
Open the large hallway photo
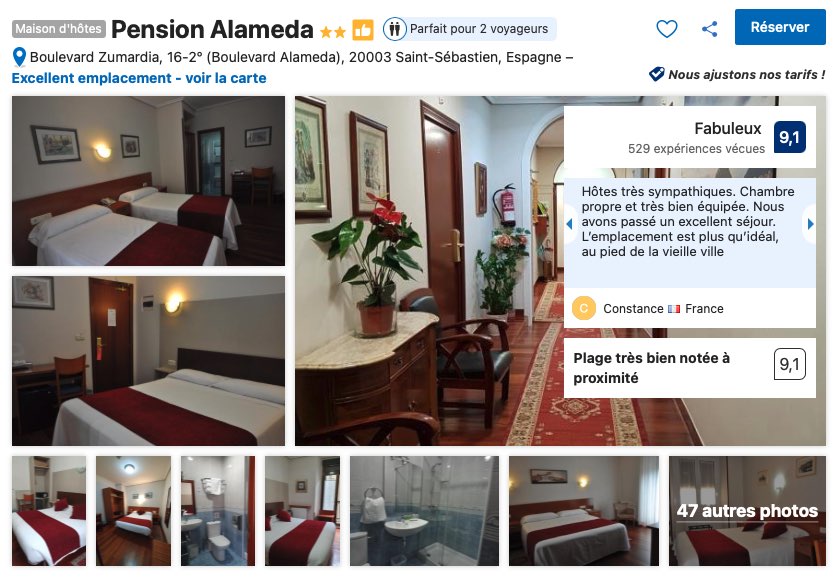click(x=429, y=271)
